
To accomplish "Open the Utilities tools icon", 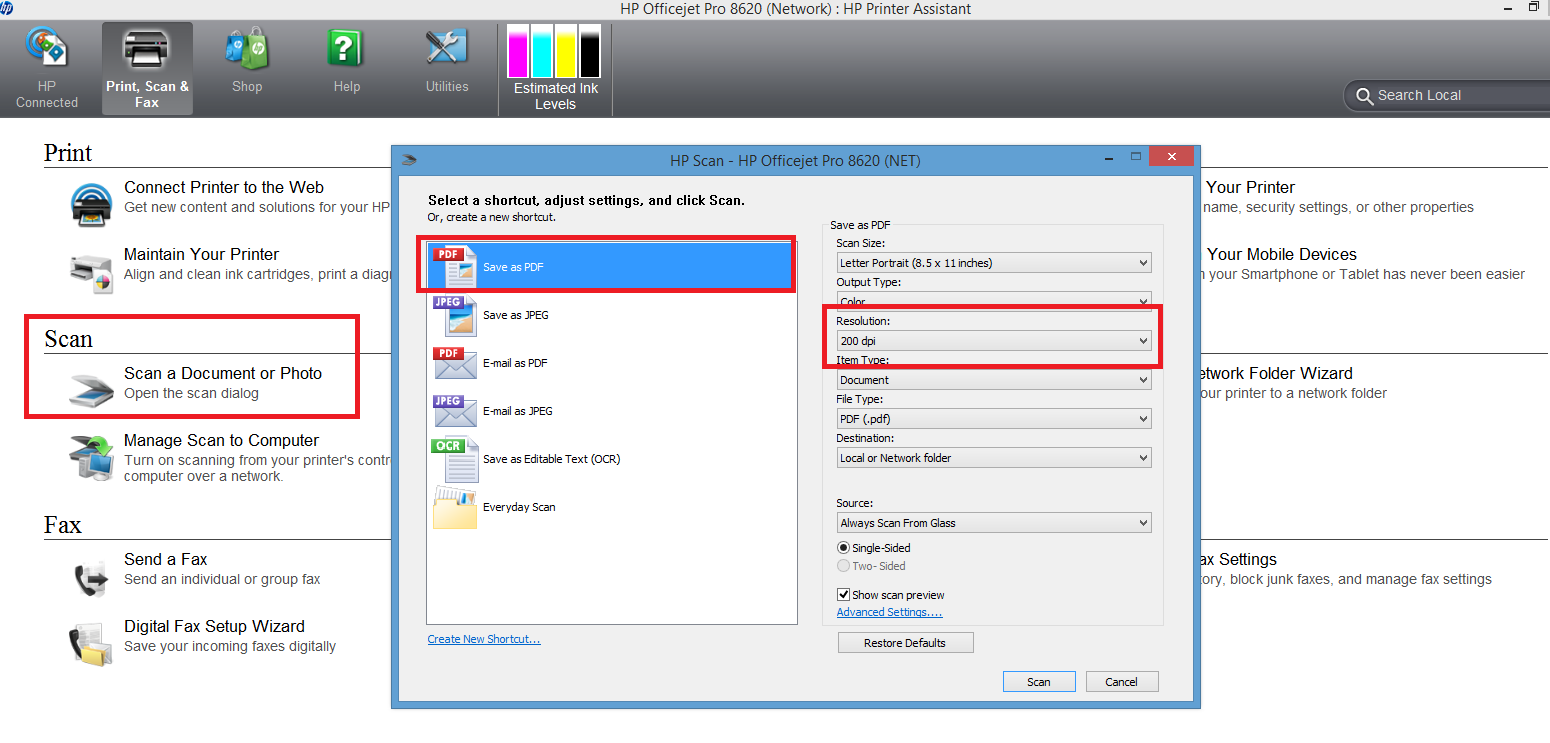I will click(446, 49).
